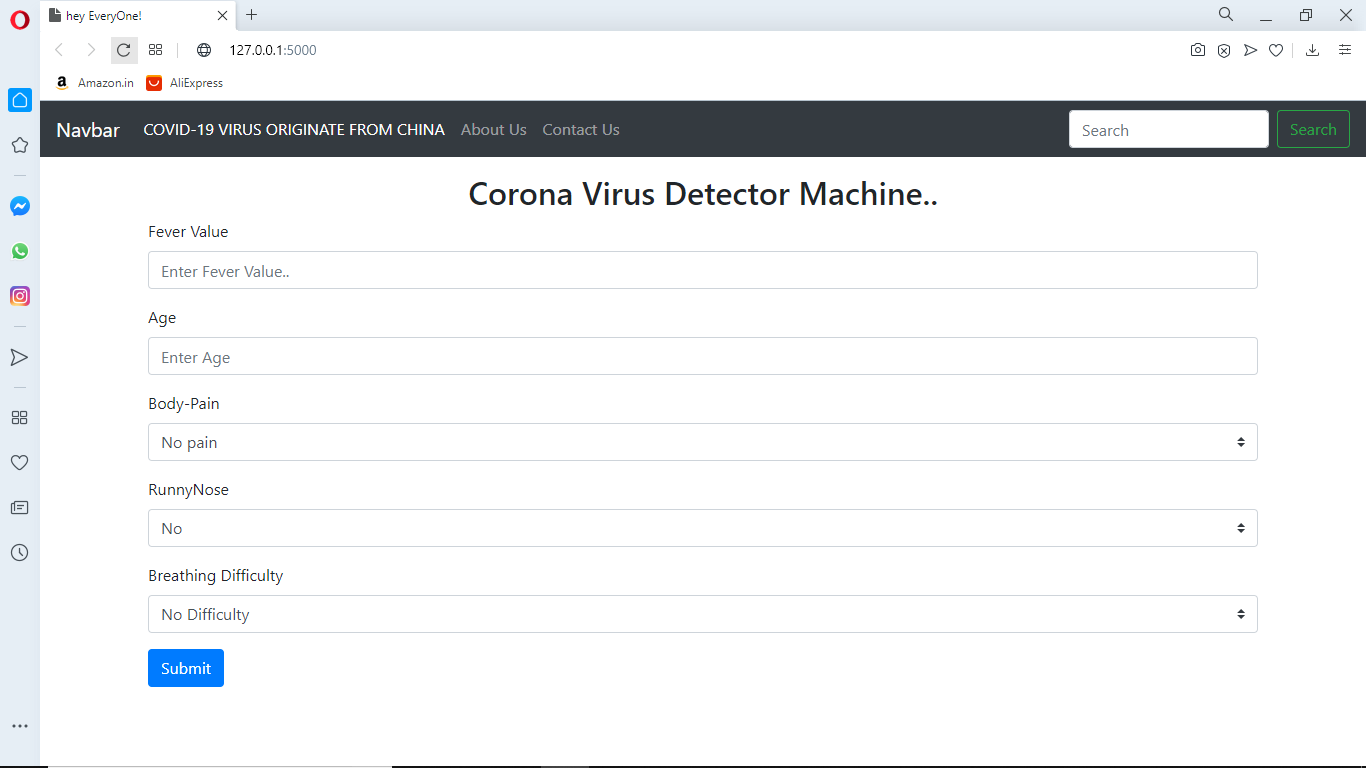Open Messenger from the Opera sidebar
1366x768 pixels.
pos(20,206)
